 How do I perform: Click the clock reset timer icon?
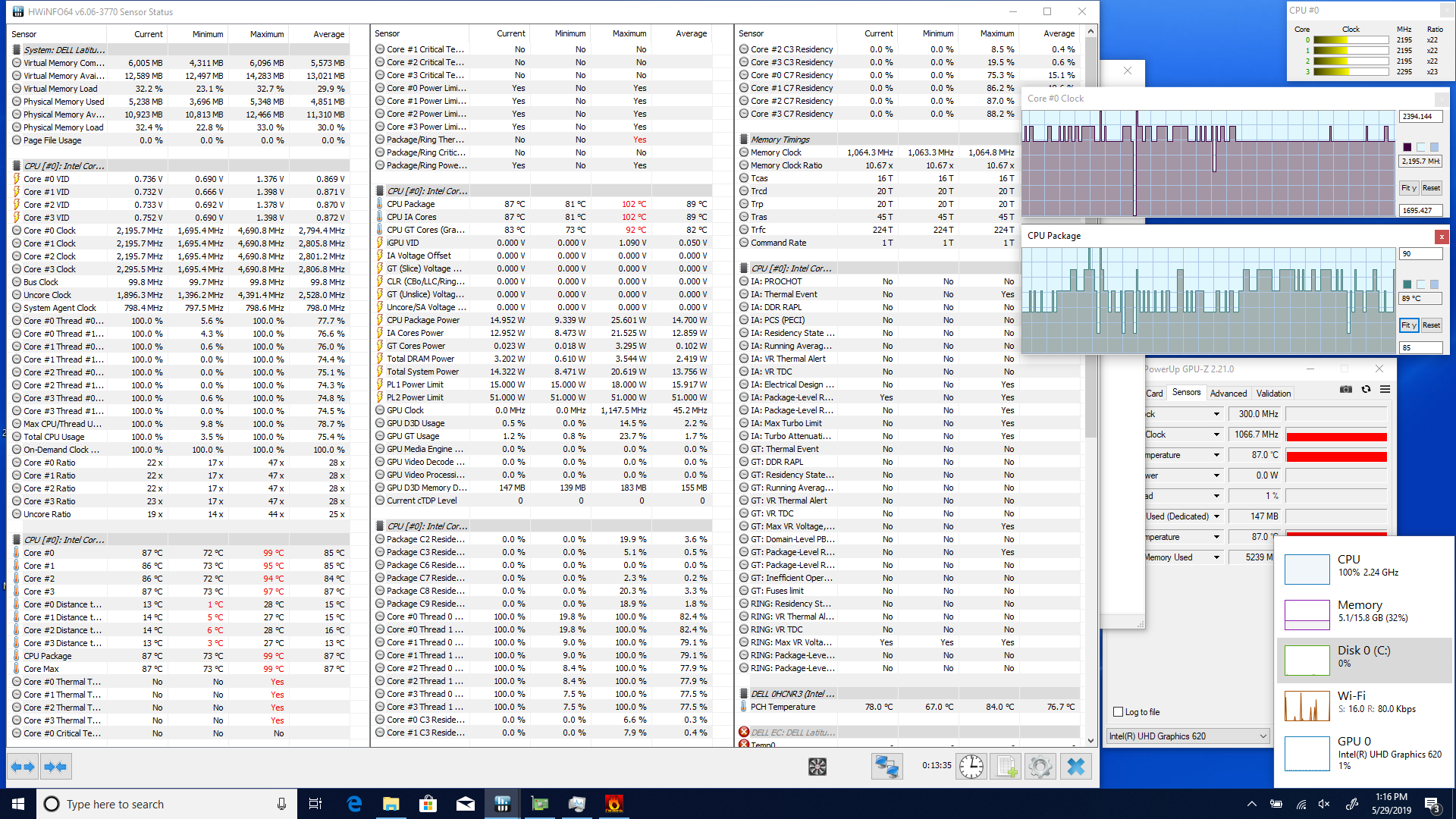[x=971, y=767]
